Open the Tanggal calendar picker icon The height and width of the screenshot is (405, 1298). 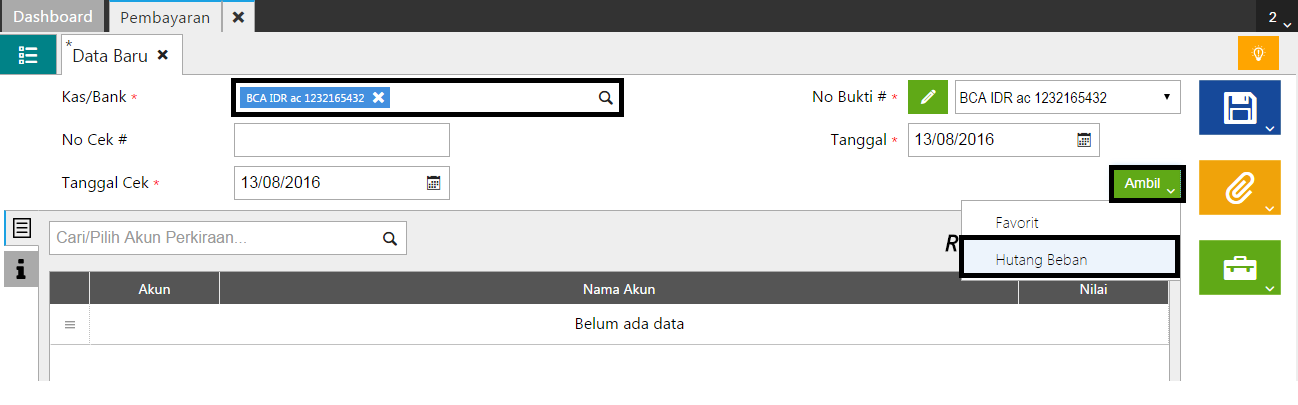[x=1083, y=140]
